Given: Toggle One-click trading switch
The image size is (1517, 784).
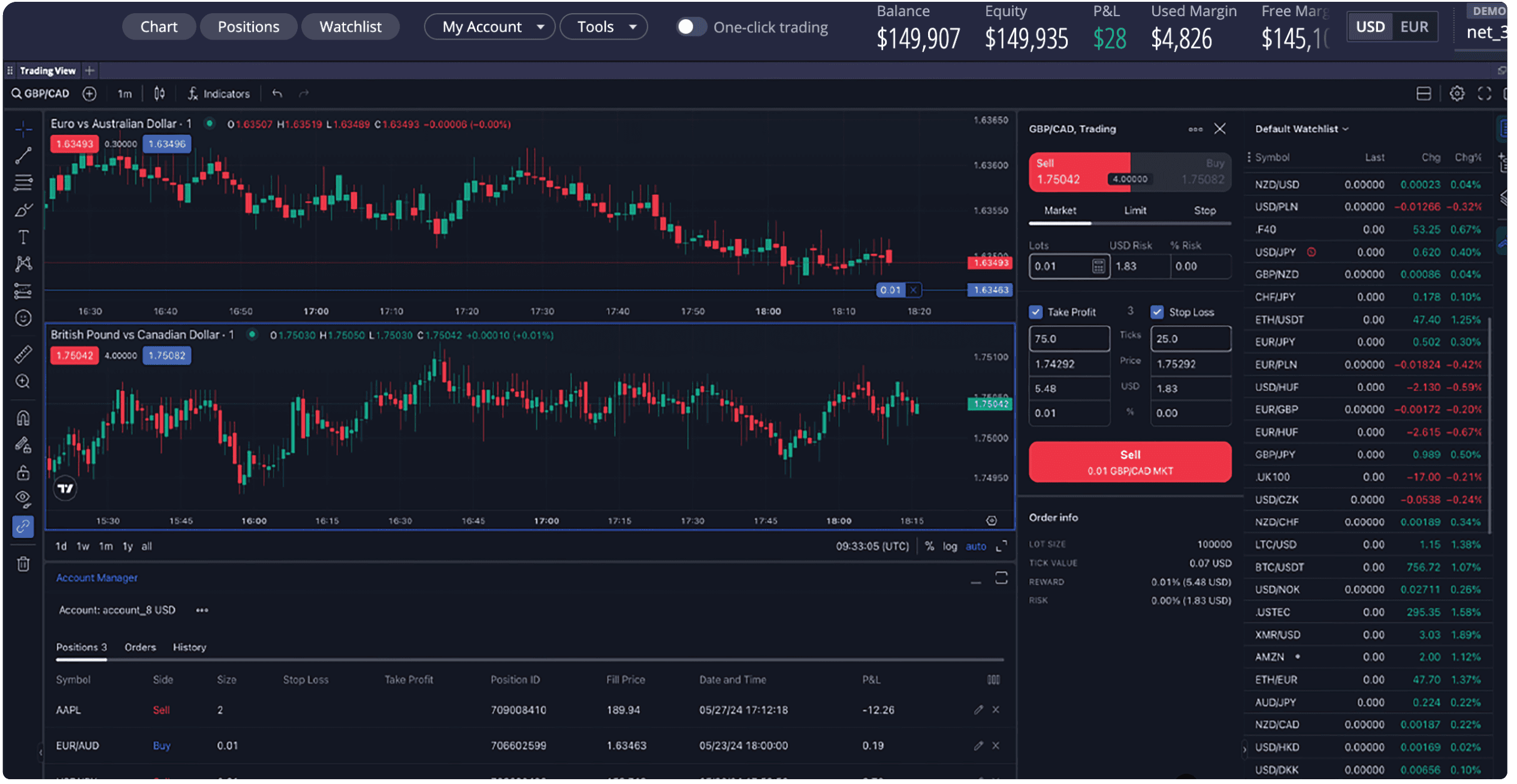Looking at the screenshot, I should tap(691, 27).
